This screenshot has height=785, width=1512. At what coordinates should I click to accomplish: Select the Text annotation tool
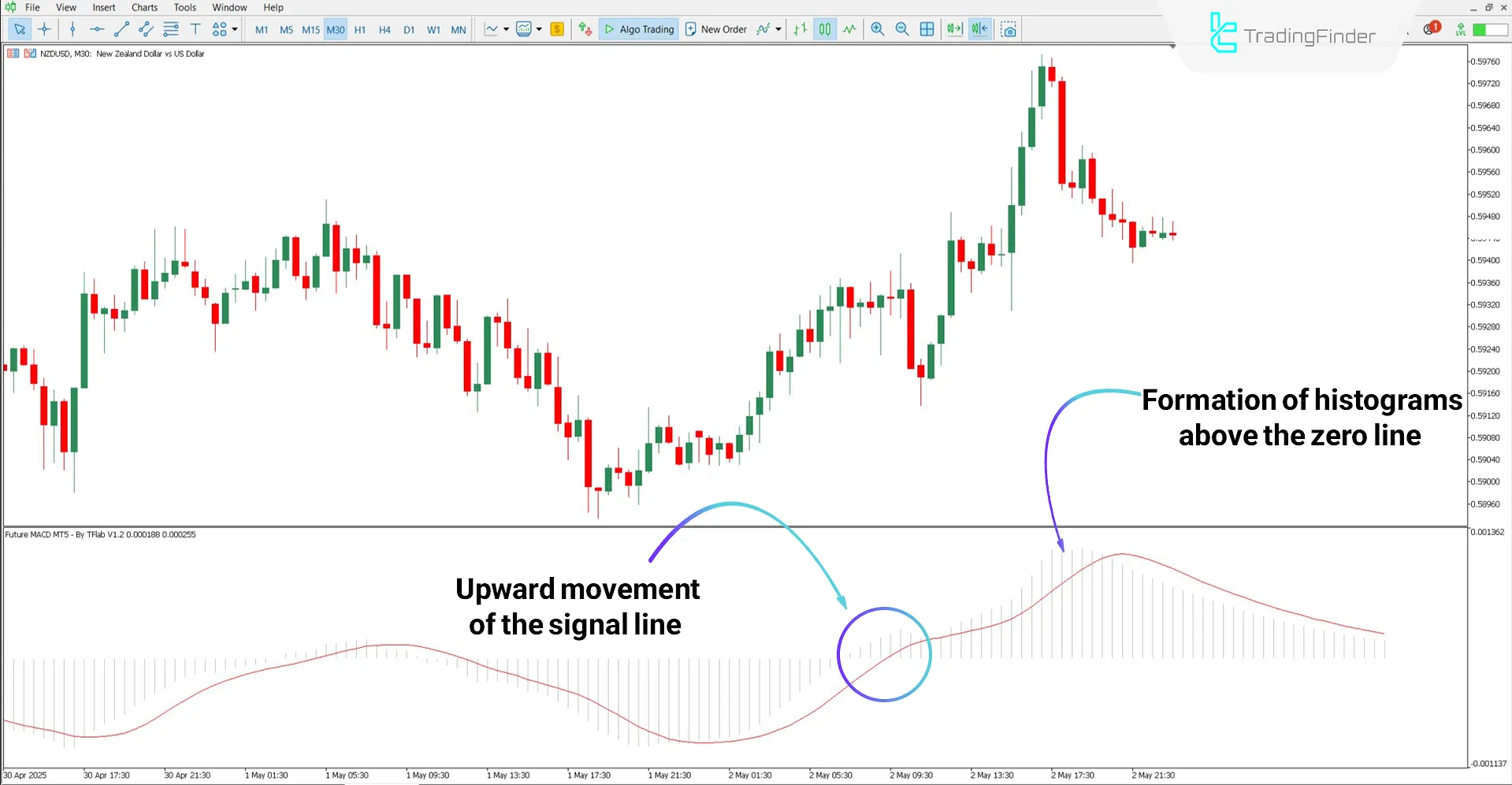tap(195, 29)
